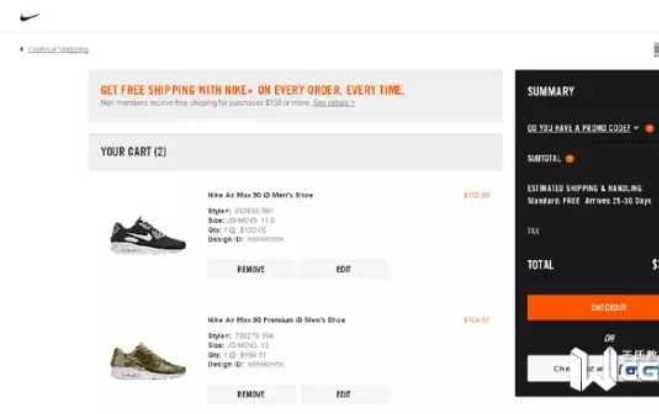The image size is (659, 414).
Task: Edit the Air Max 90 Premium iD shoe
Action: (343, 394)
